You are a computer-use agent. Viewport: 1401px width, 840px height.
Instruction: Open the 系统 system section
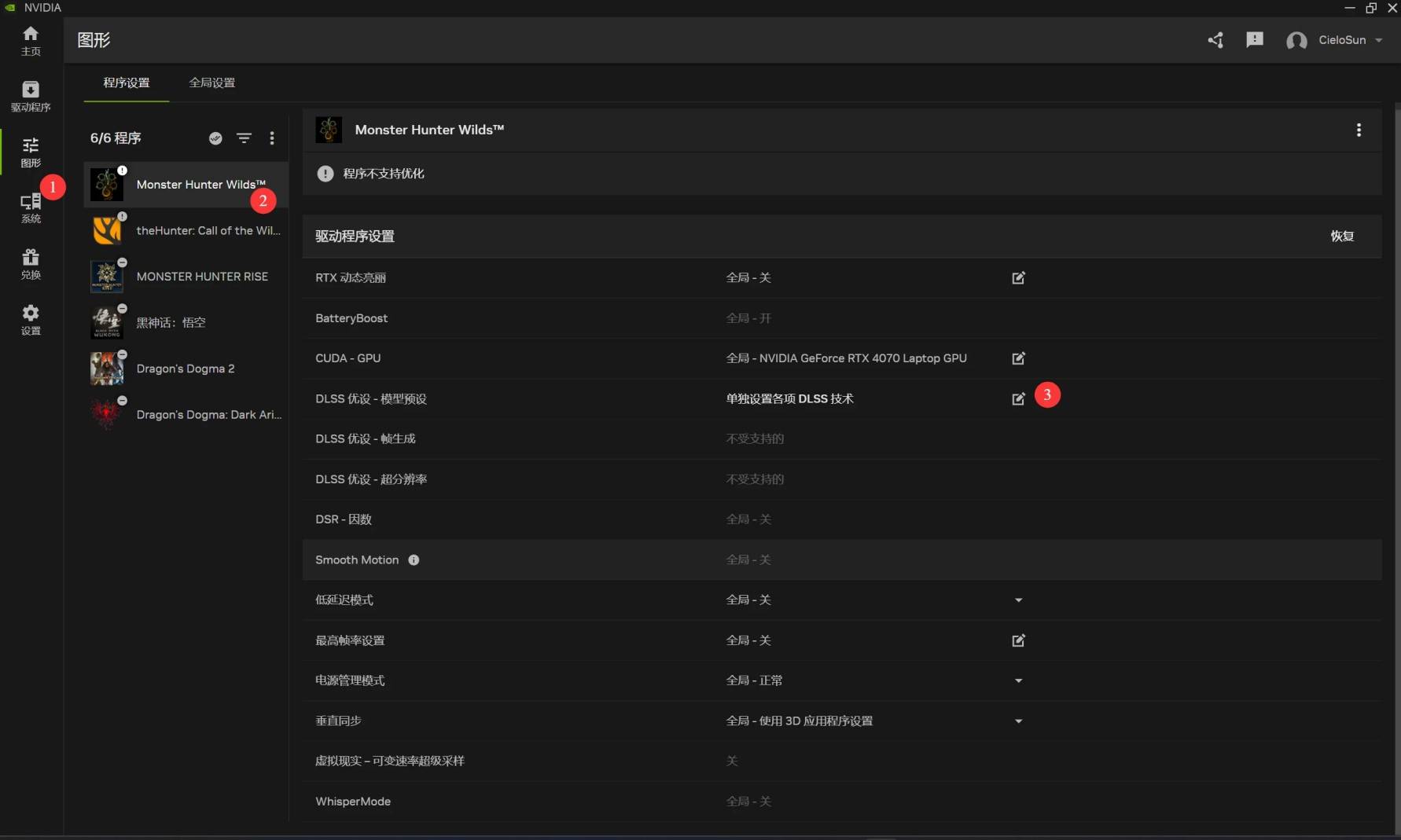pos(31,207)
